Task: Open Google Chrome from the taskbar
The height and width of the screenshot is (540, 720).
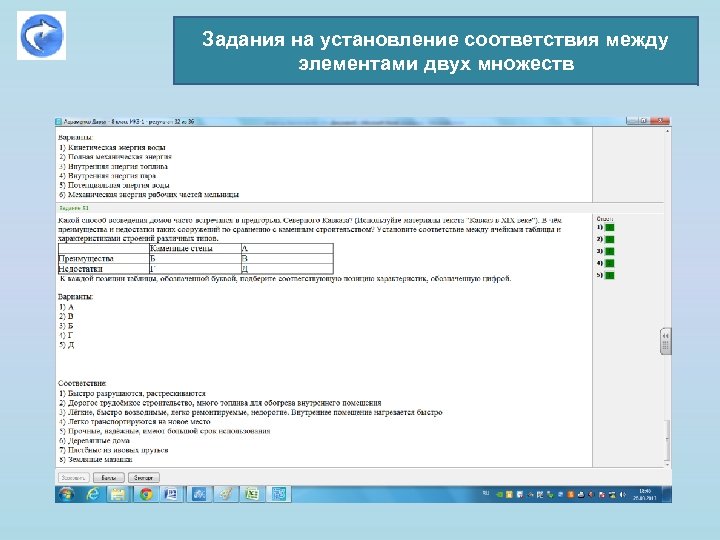Action: point(146,494)
